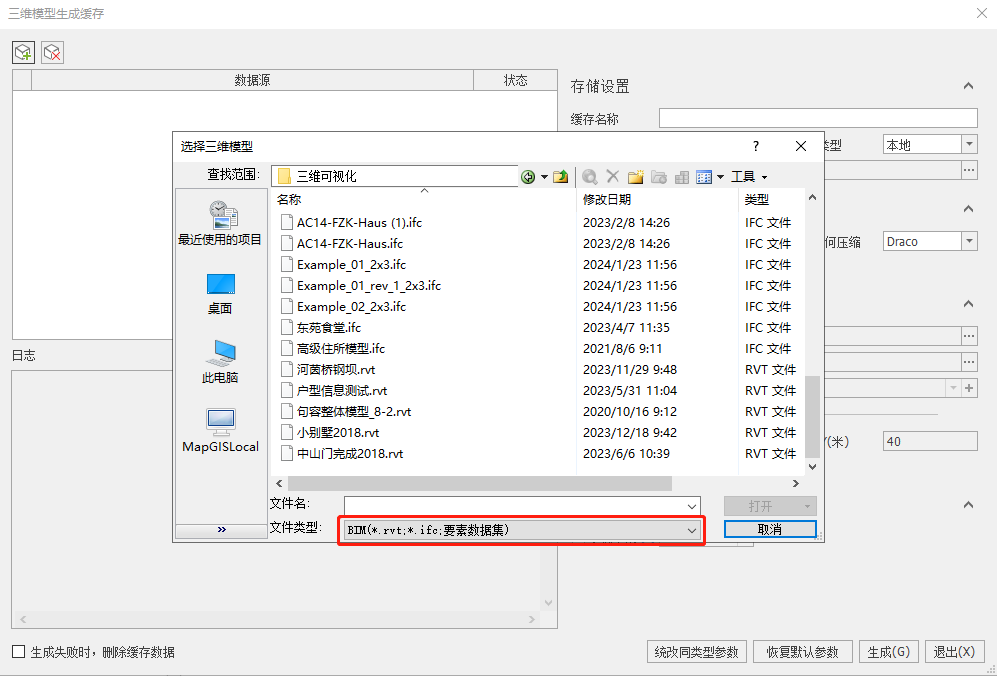The height and width of the screenshot is (676, 997).
Task: Select Desktop (桌面) in the places sidebar
Action: click(x=220, y=293)
